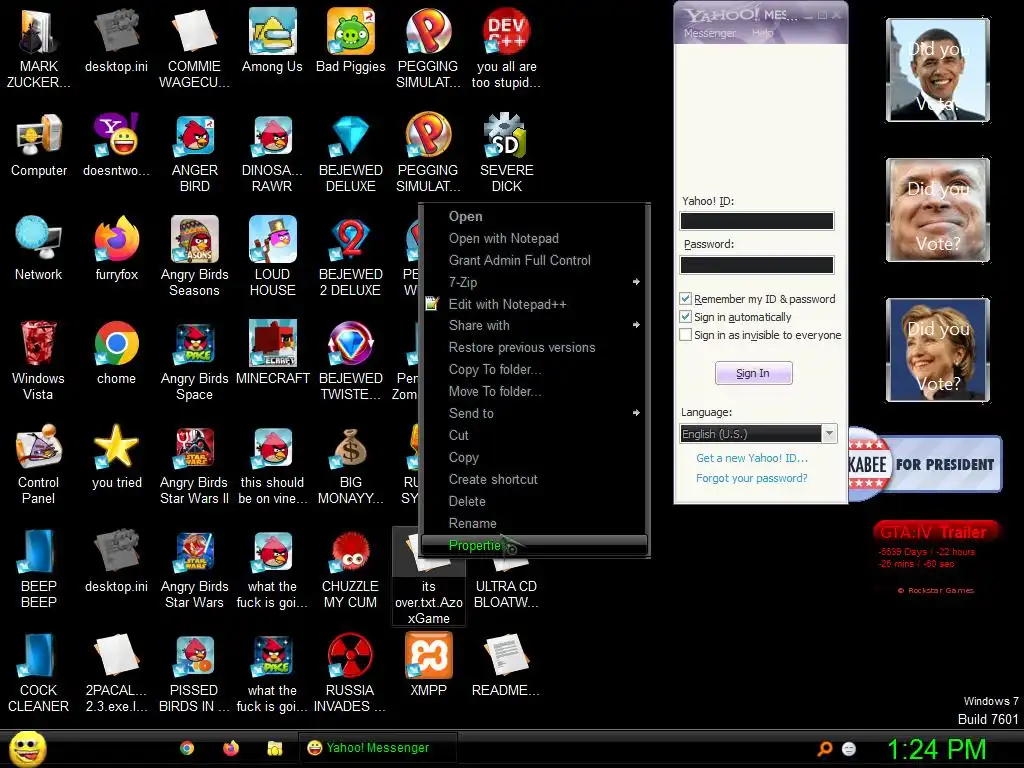The width and height of the screenshot is (1024, 768).
Task: Choose Open in the context menu
Action: click(535, 216)
